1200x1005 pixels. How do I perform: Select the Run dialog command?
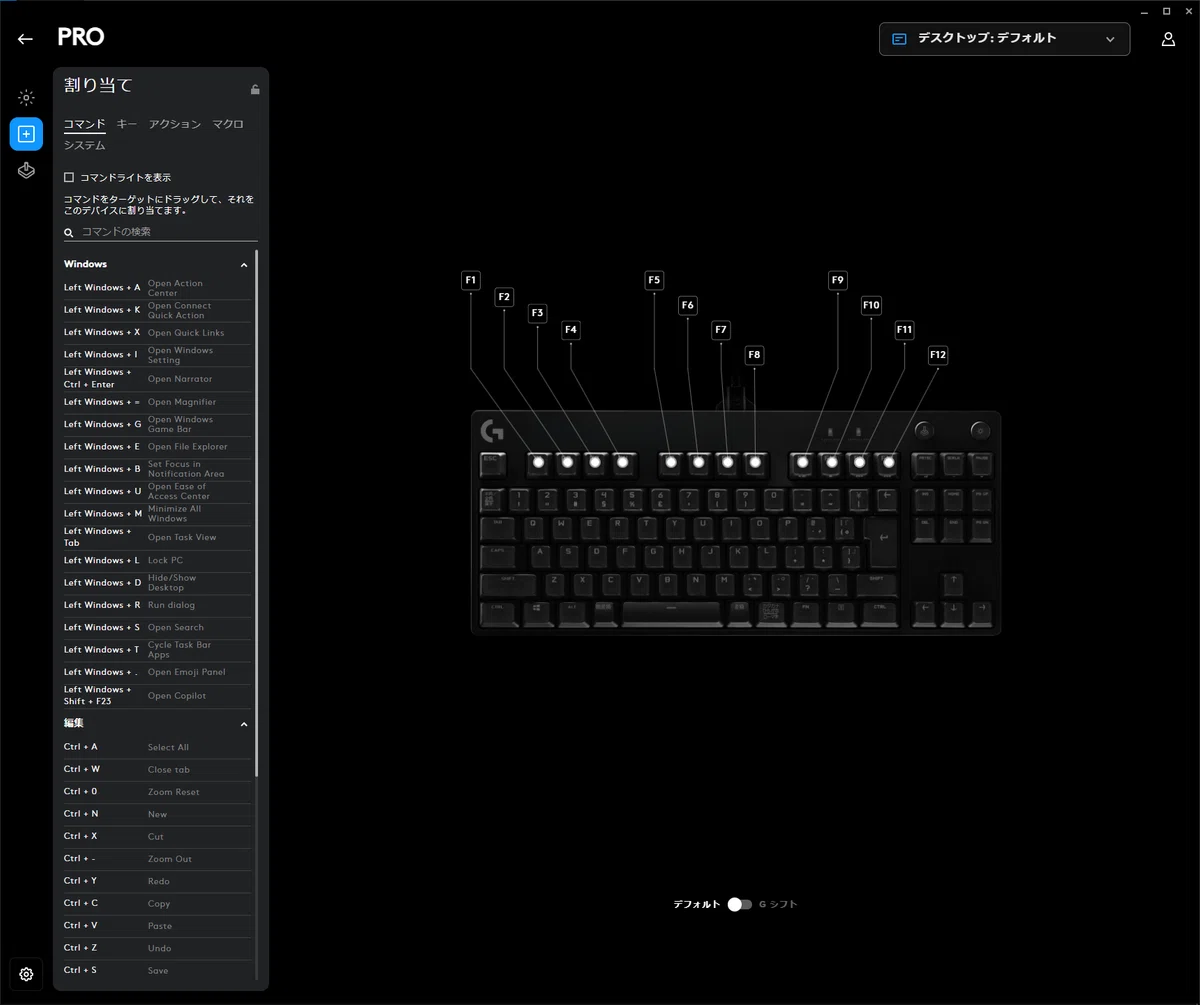(158, 605)
